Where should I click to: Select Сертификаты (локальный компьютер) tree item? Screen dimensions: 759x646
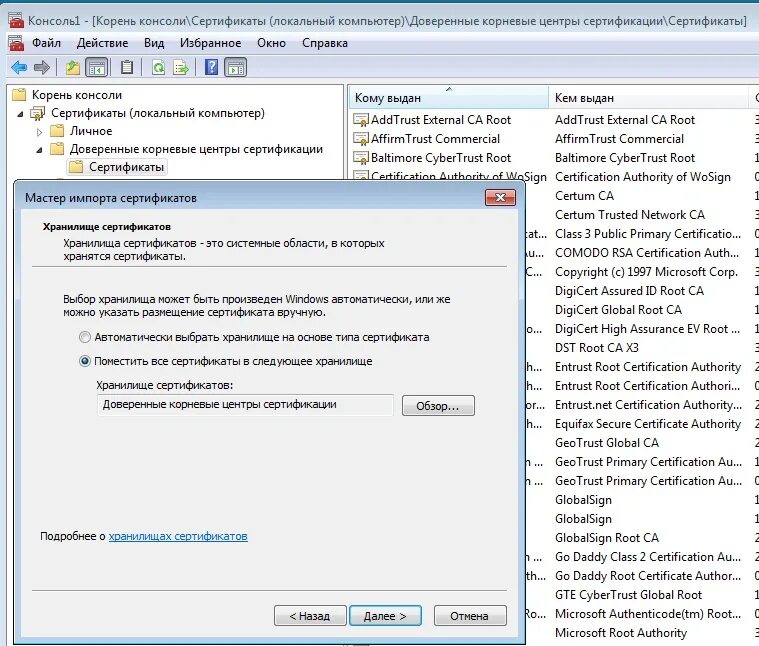158,113
